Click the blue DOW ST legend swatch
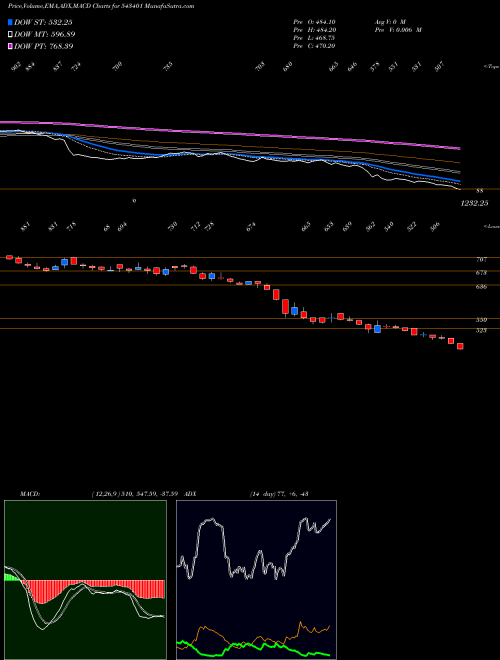The width and height of the screenshot is (500, 660). [x=10, y=22]
